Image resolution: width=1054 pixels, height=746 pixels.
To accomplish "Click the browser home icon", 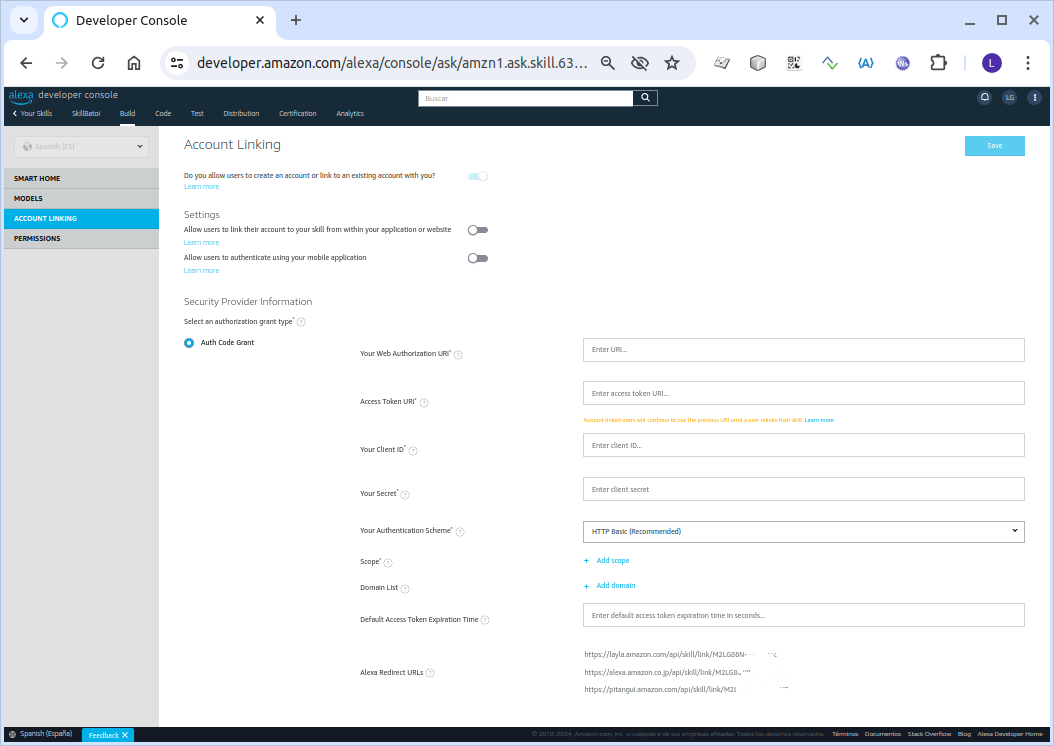I will (x=134, y=63).
